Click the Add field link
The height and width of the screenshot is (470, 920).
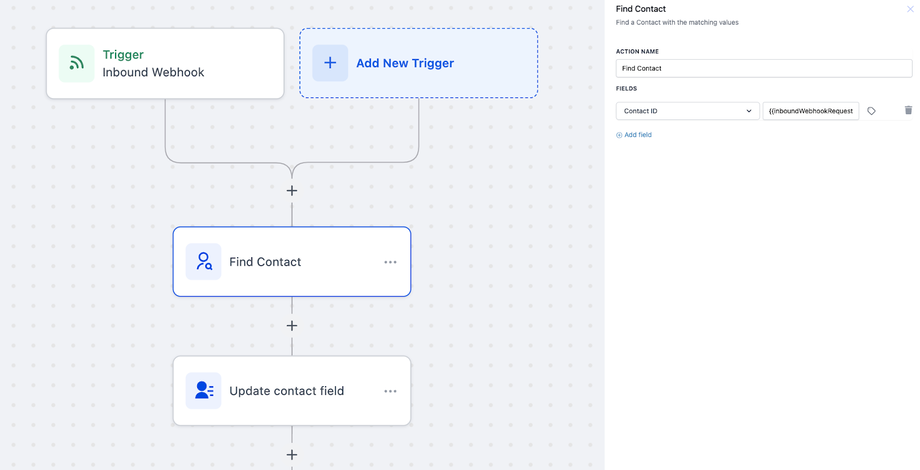coord(634,135)
